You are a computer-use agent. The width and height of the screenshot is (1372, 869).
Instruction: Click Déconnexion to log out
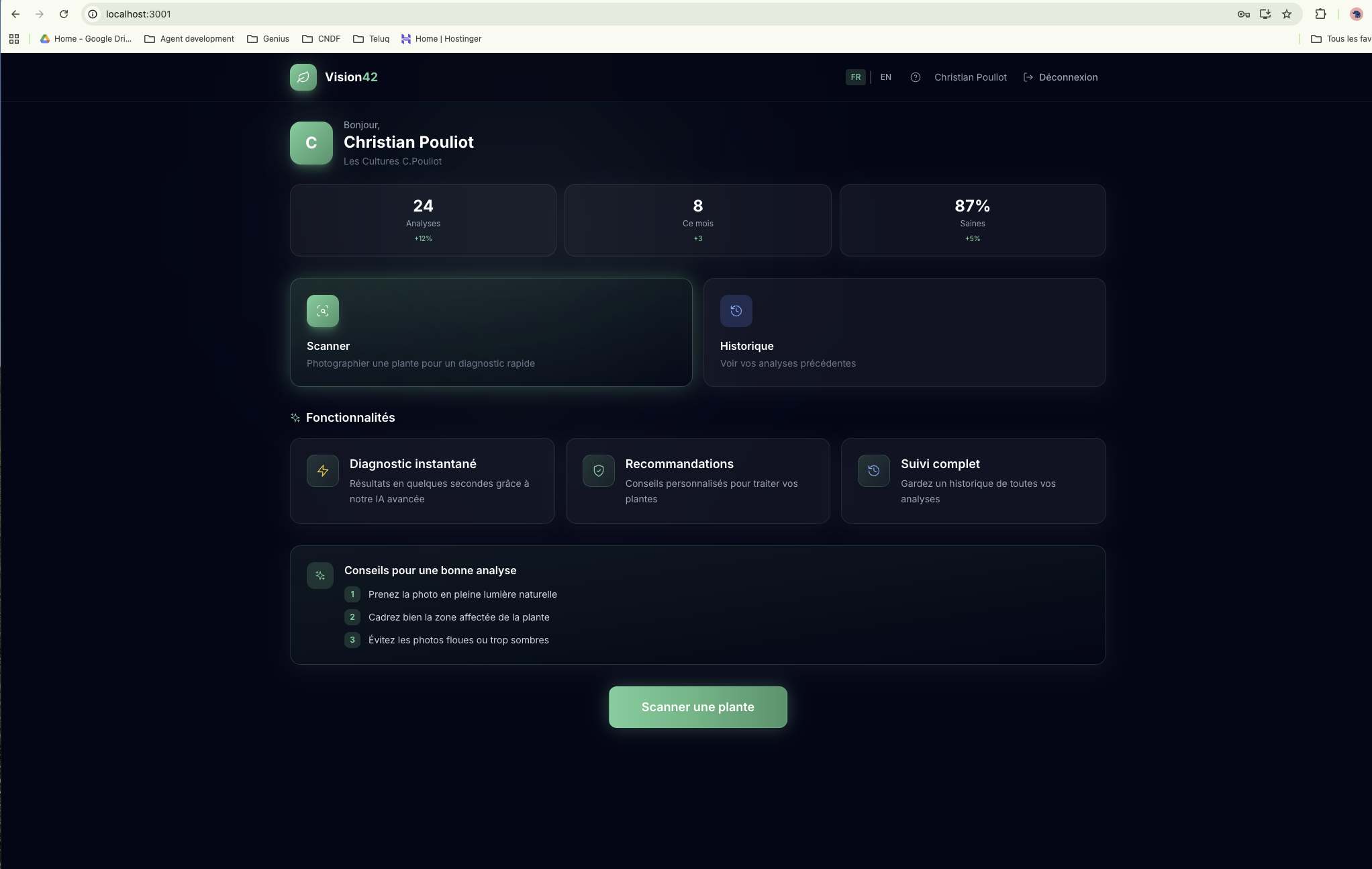point(1061,77)
